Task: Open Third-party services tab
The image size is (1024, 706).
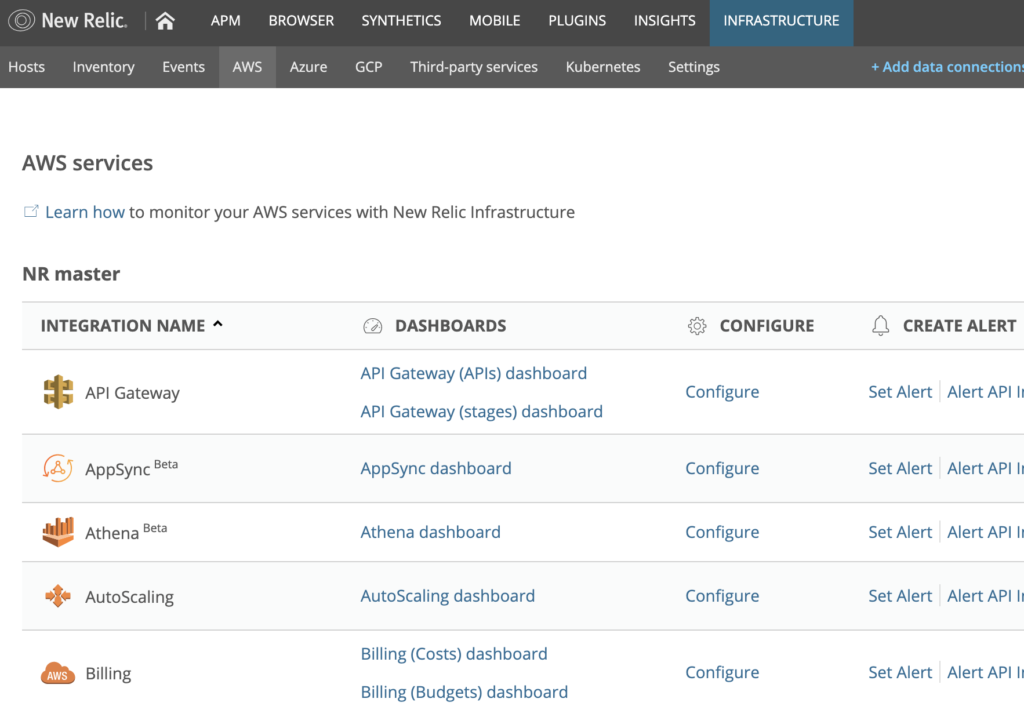Action: (473, 67)
